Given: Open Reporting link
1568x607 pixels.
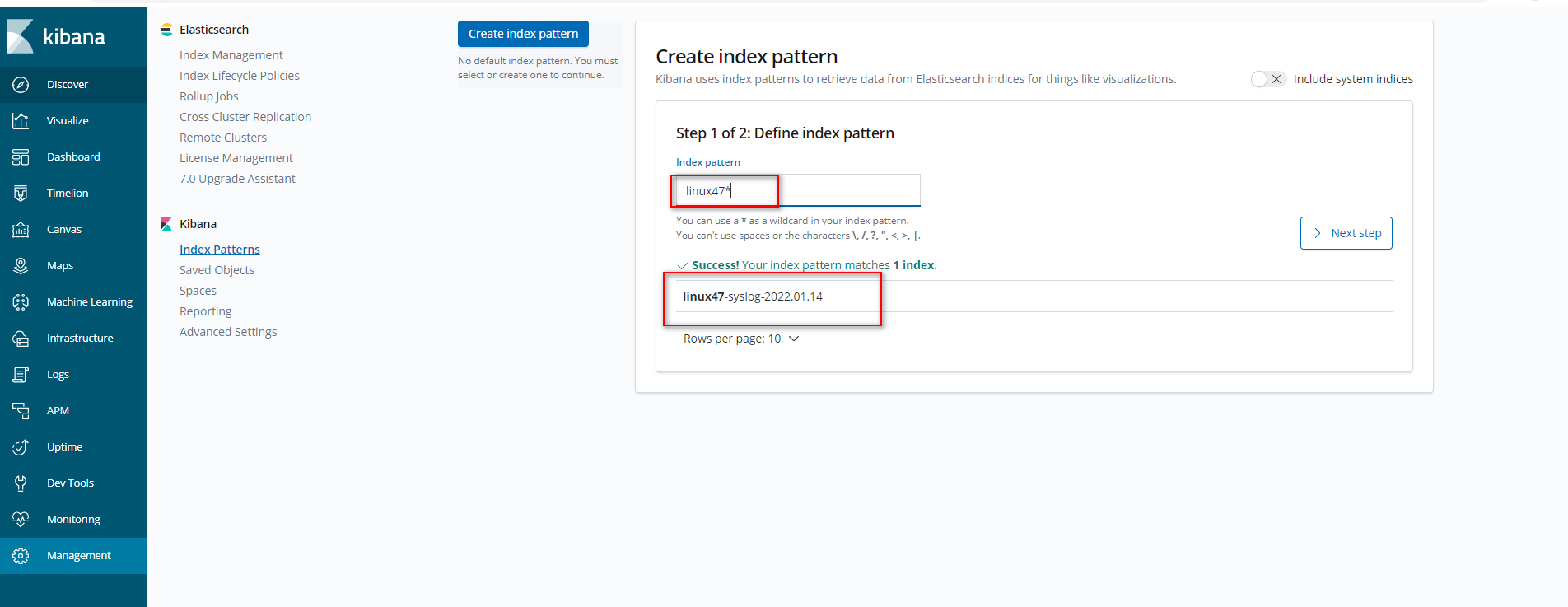Looking at the screenshot, I should (206, 311).
